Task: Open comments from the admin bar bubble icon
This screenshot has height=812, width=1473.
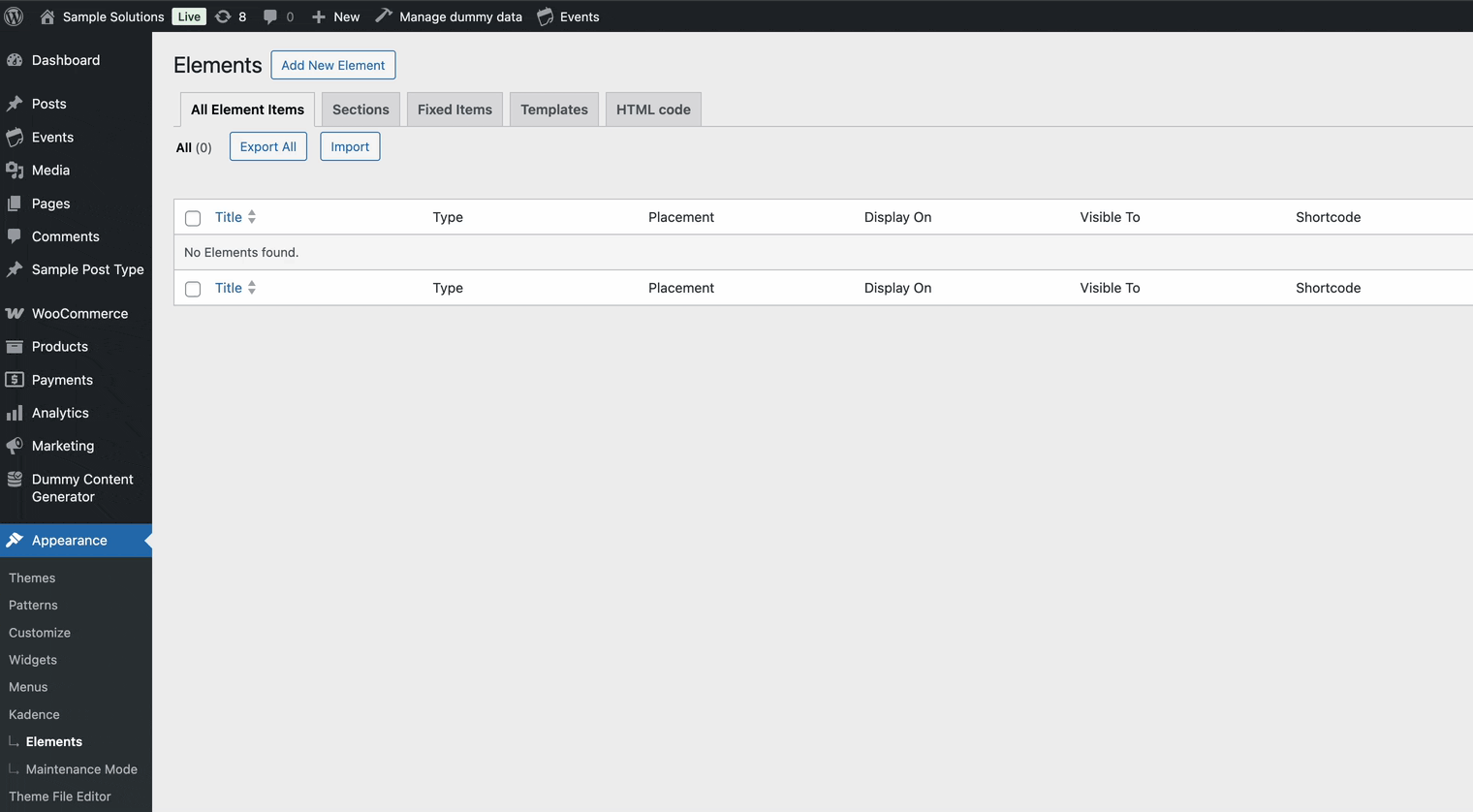Action: pyautogui.click(x=271, y=16)
